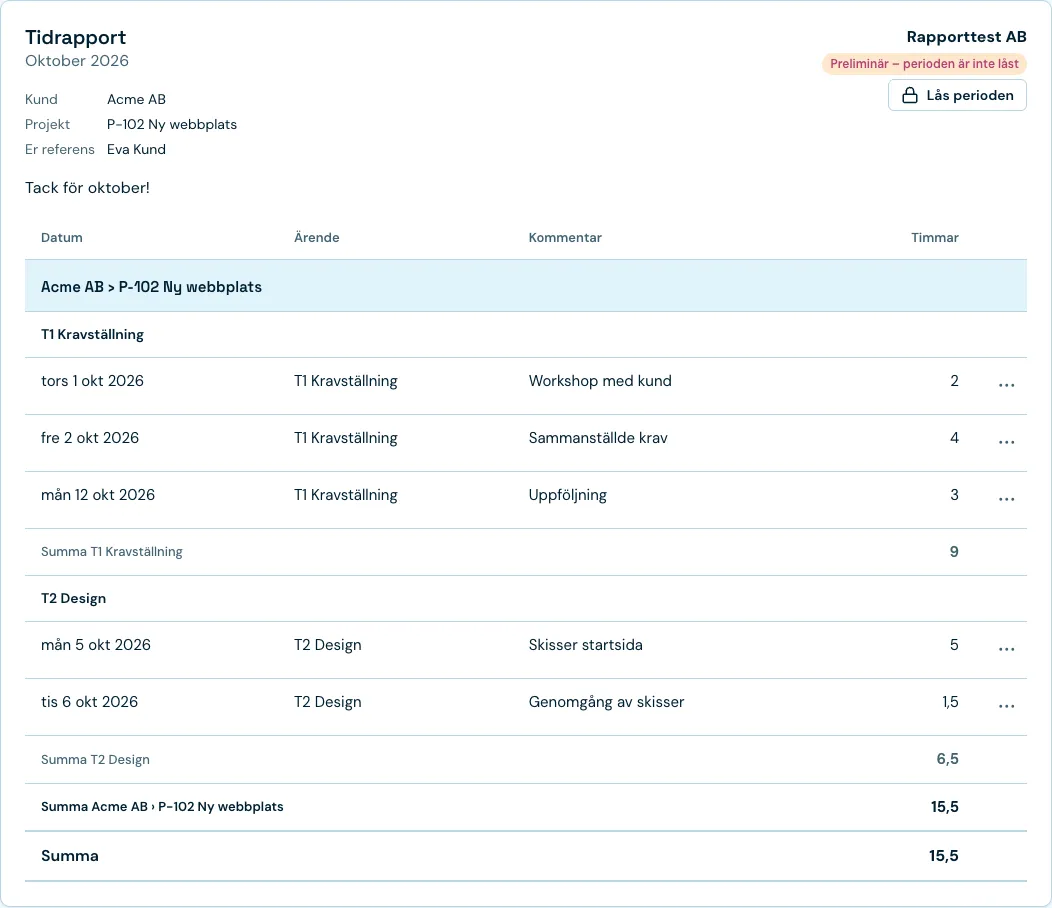Open options menu for Uppföljning row
This screenshot has width=1052, height=908.
click(x=1006, y=499)
